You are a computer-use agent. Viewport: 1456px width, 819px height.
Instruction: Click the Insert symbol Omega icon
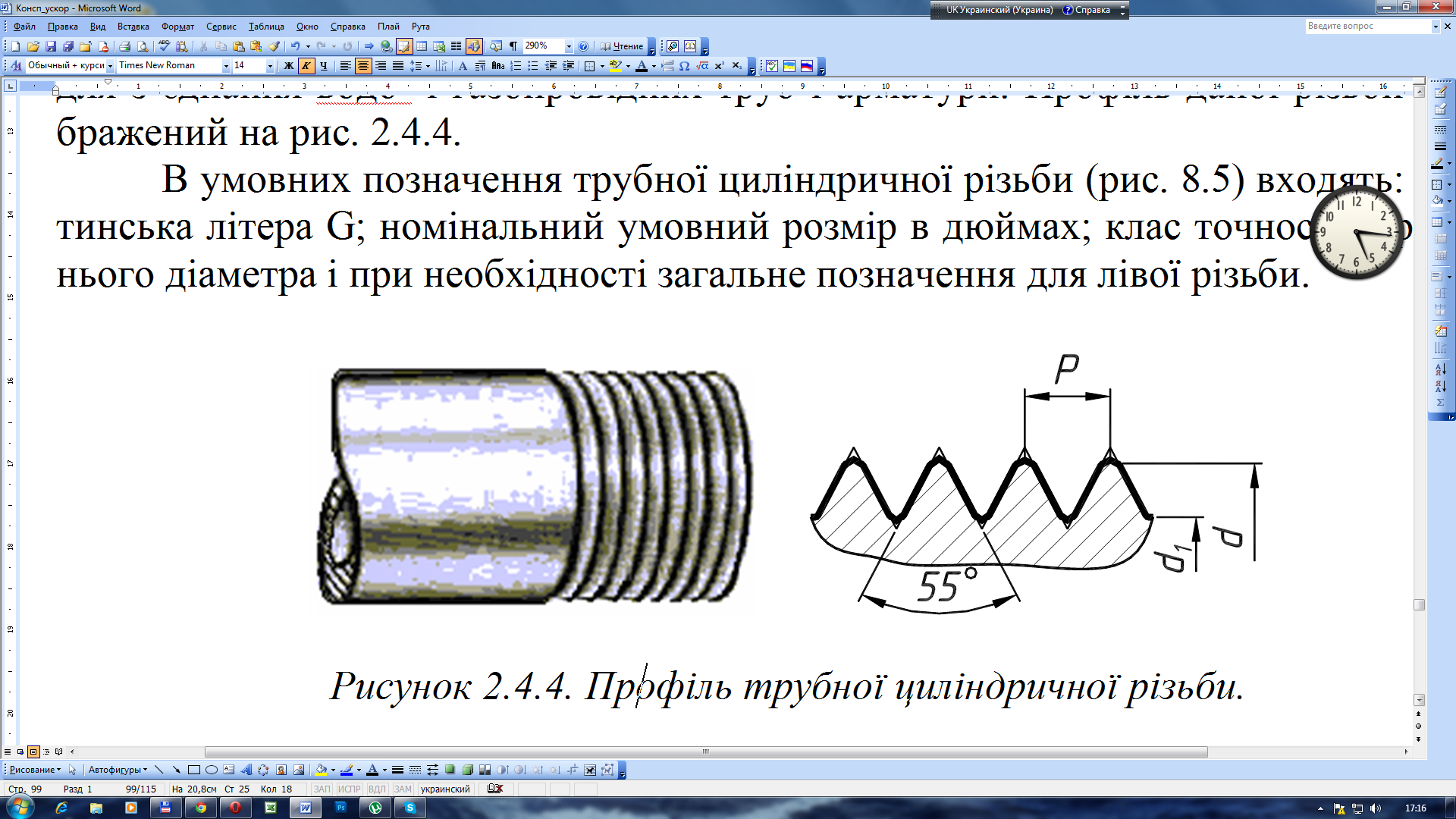coord(684,66)
